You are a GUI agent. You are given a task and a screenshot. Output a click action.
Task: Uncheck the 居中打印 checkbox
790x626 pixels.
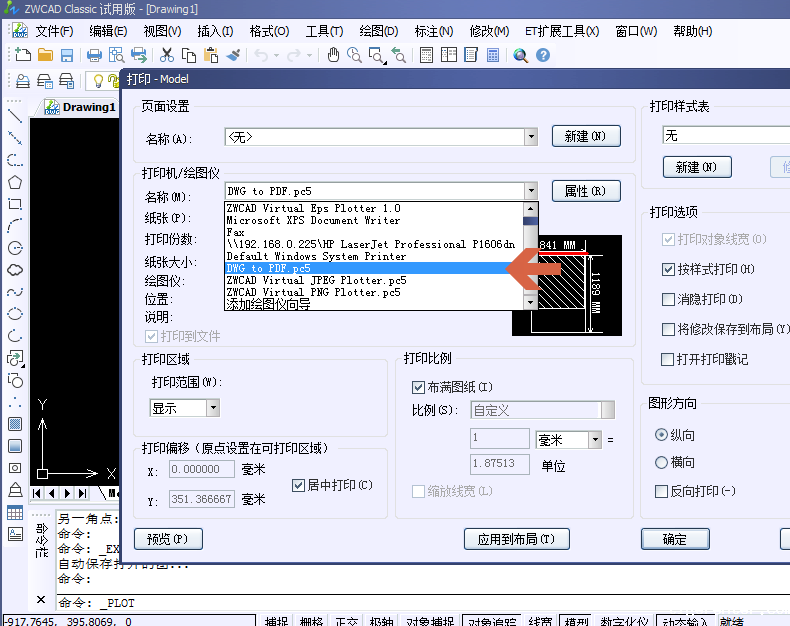click(x=298, y=485)
